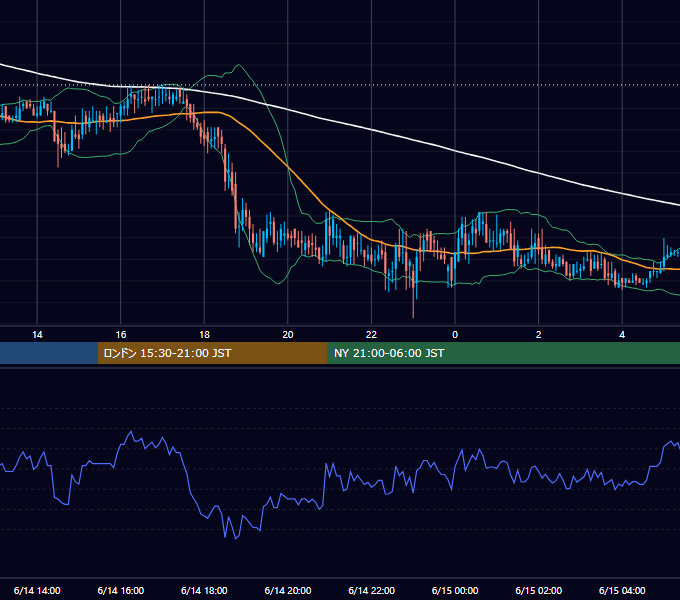Select the 22 hour label on price chart axis

pos(371,335)
